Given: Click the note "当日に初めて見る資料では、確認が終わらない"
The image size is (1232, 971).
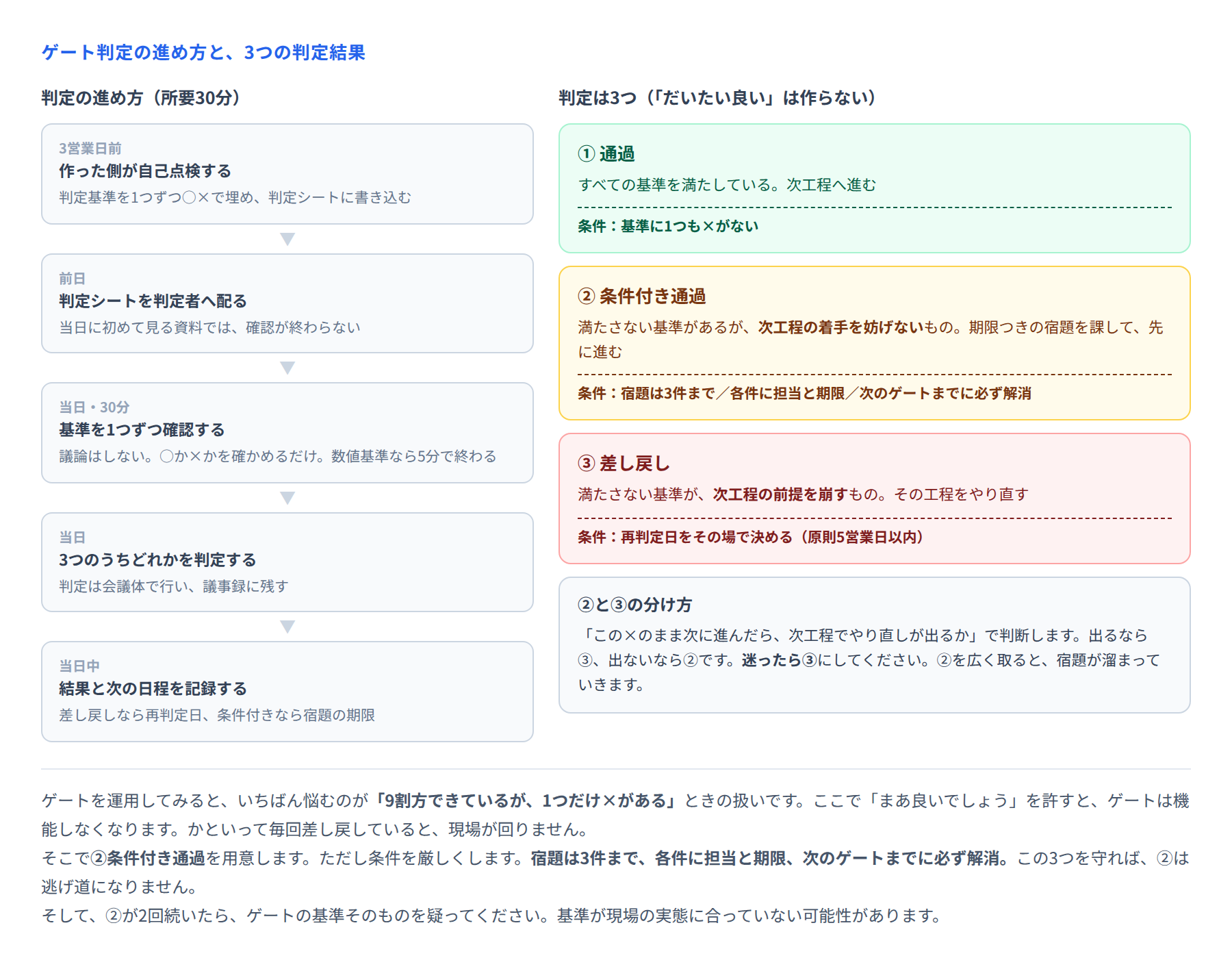Looking at the screenshot, I should coord(209,327).
